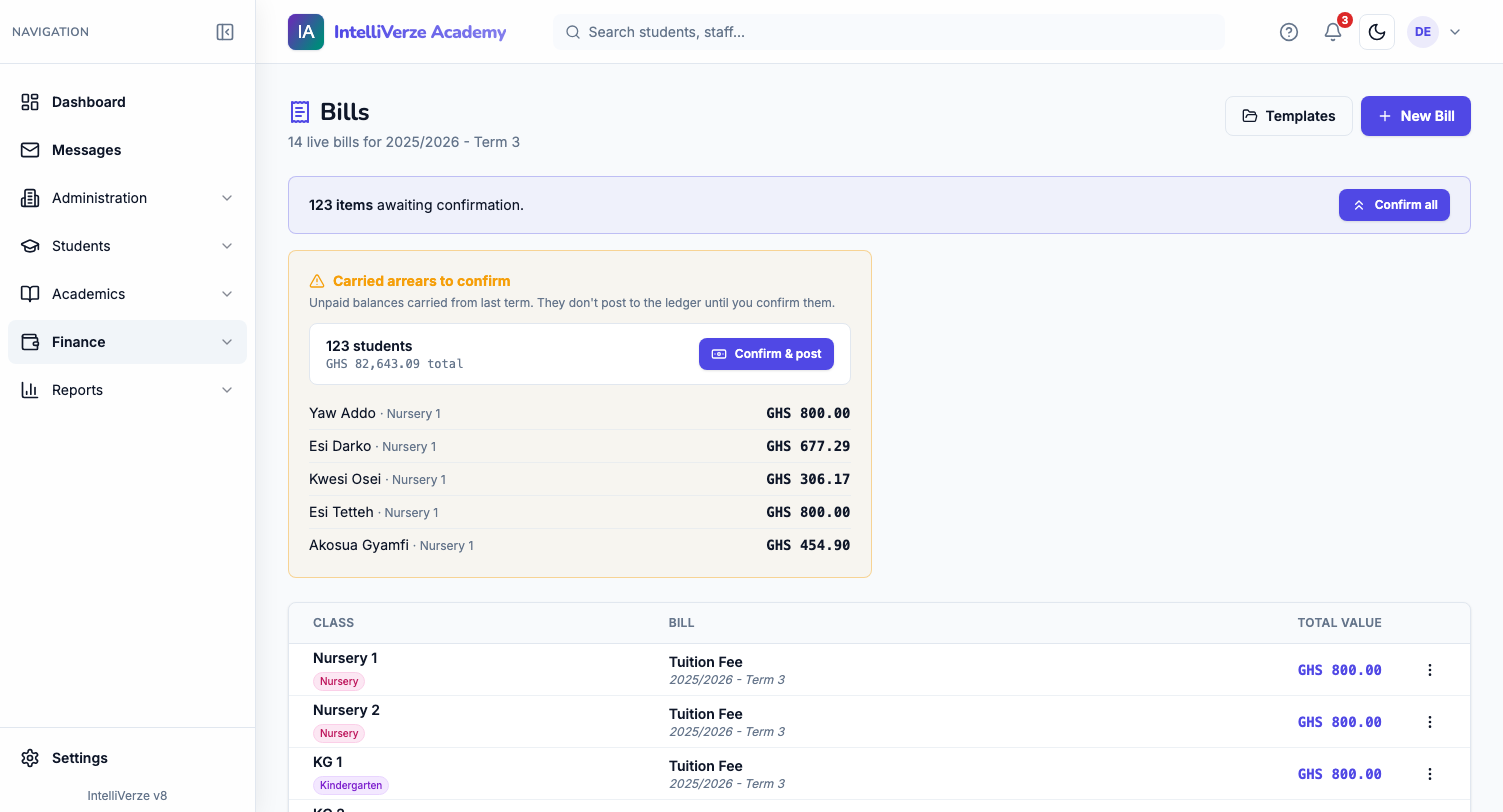Click the IntelliVerze v8 version label
Screen dimensions: 1503x812
click(127, 796)
